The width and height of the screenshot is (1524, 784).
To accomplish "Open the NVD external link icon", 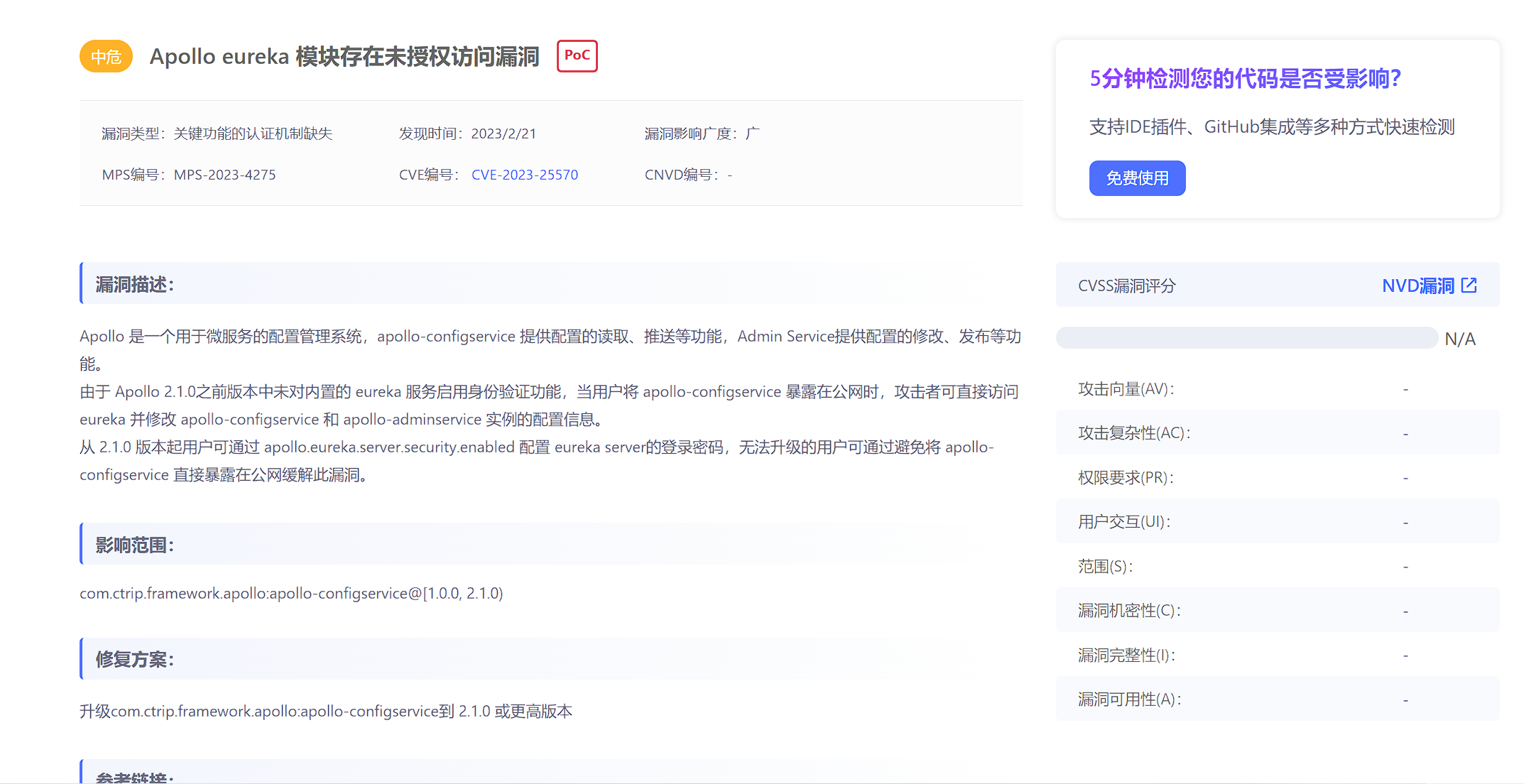I will [1469, 285].
